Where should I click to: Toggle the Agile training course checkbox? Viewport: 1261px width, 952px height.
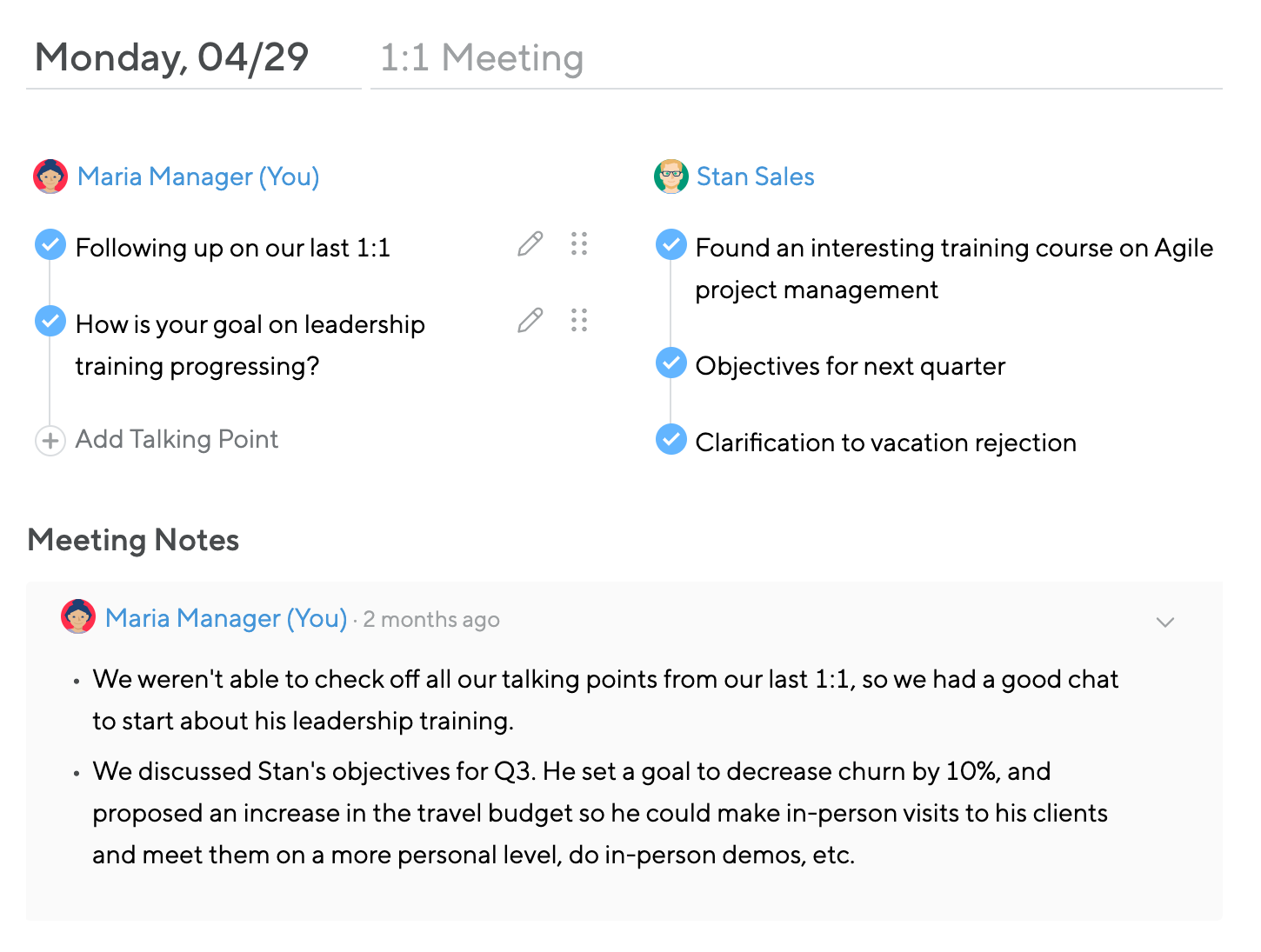pos(671,244)
